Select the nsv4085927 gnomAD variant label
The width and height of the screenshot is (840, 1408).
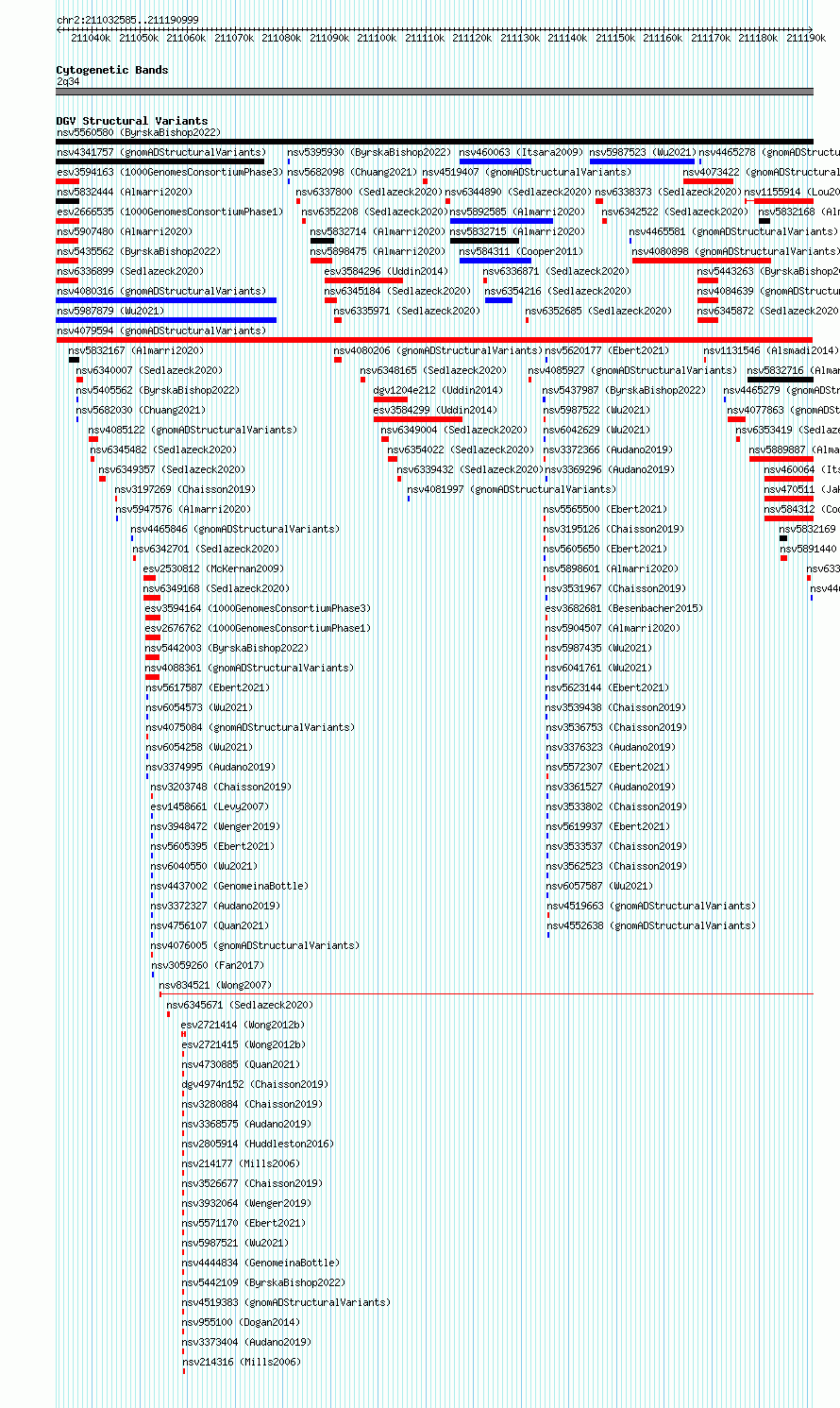tap(632, 371)
